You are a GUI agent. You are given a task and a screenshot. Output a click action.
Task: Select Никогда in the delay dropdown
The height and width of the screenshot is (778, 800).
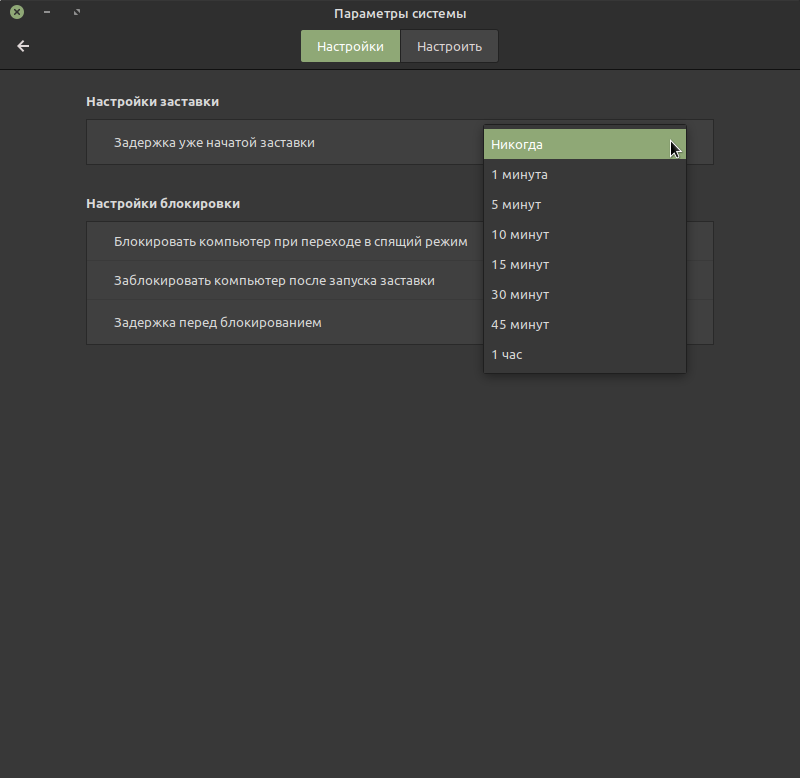pos(585,144)
